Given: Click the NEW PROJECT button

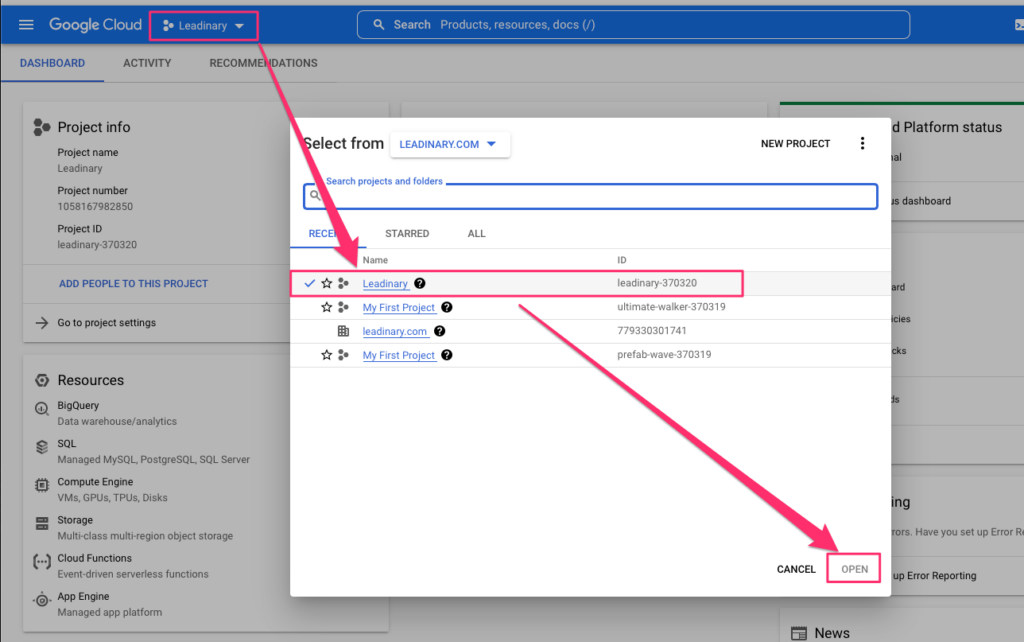Looking at the screenshot, I should [x=795, y=144].
